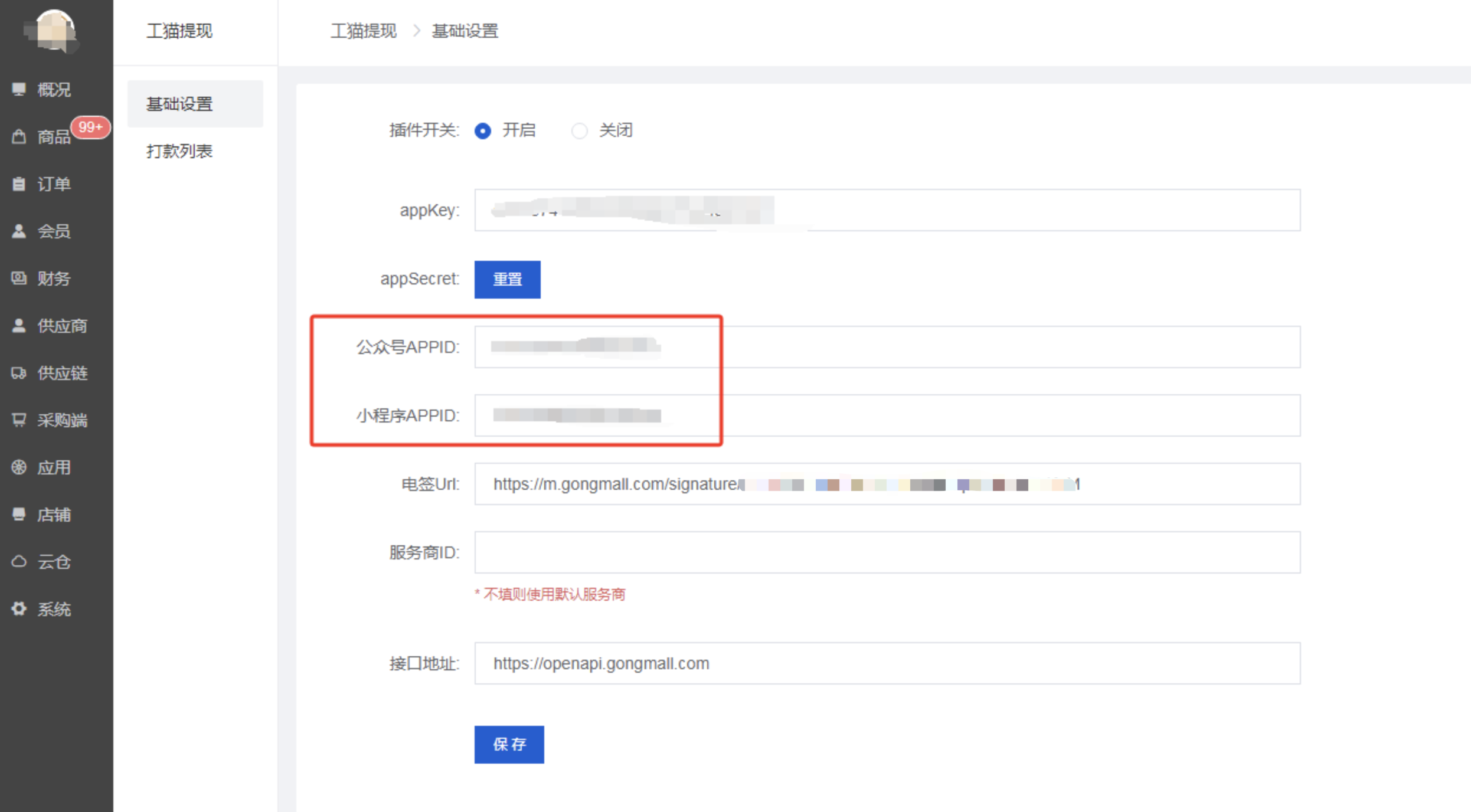Click the 供应链 truck icon
This screenshot has height=812, width=1471.
[x=19, y=373]
